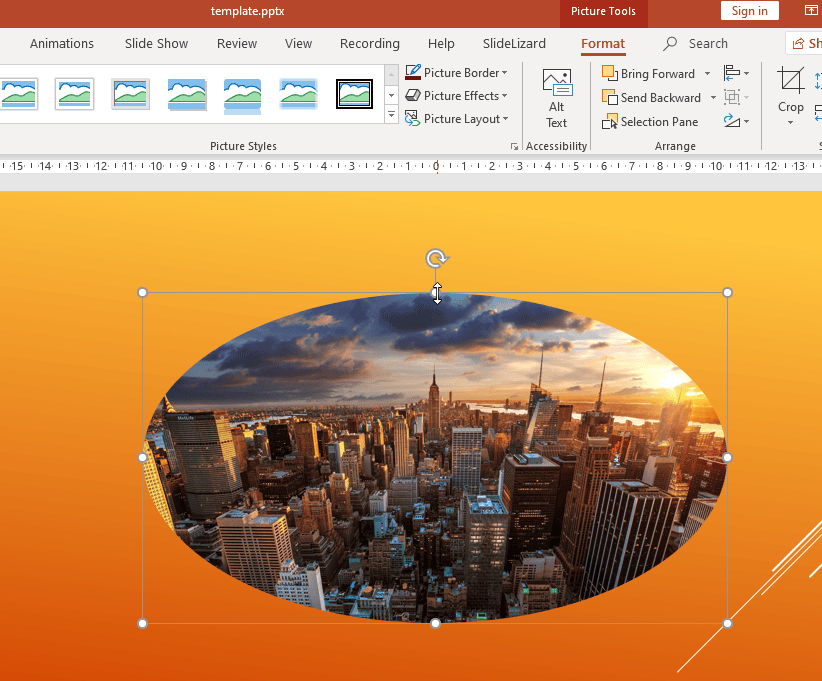Click the Alt Text button
Screen dimensions: 822x681
557,99
